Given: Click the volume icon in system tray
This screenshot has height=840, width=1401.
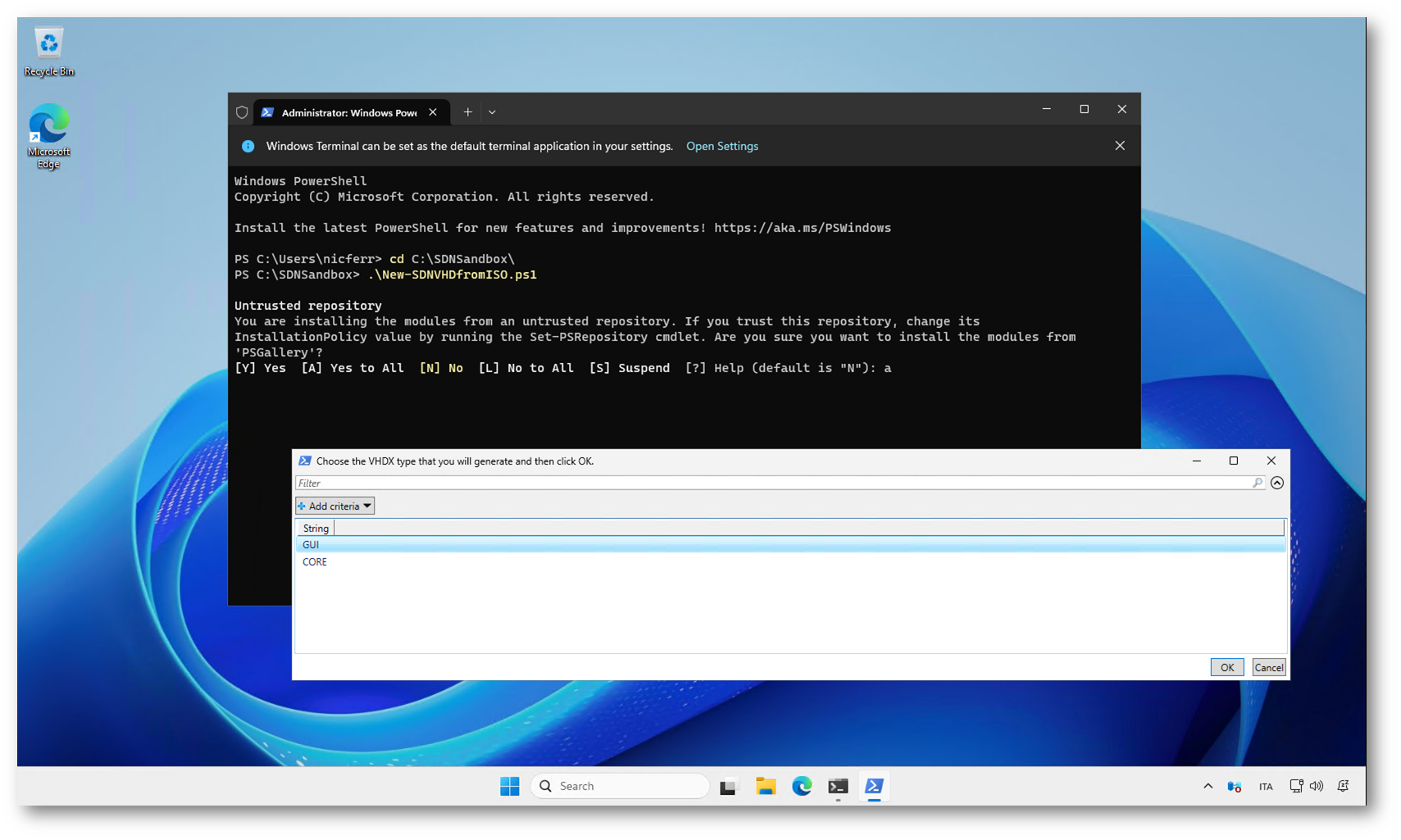Looking at the screenshot, I should (x=1317, y=786).
